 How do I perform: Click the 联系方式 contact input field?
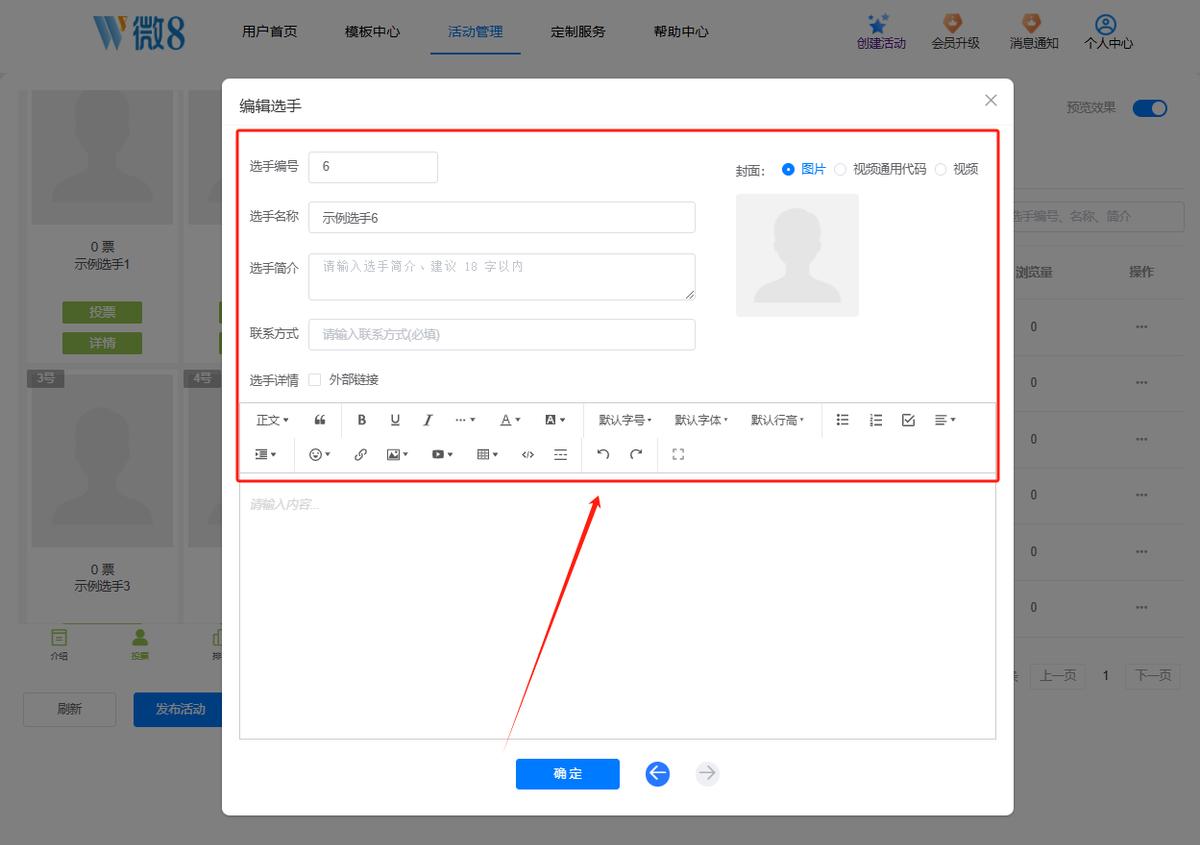click(501, 335)
